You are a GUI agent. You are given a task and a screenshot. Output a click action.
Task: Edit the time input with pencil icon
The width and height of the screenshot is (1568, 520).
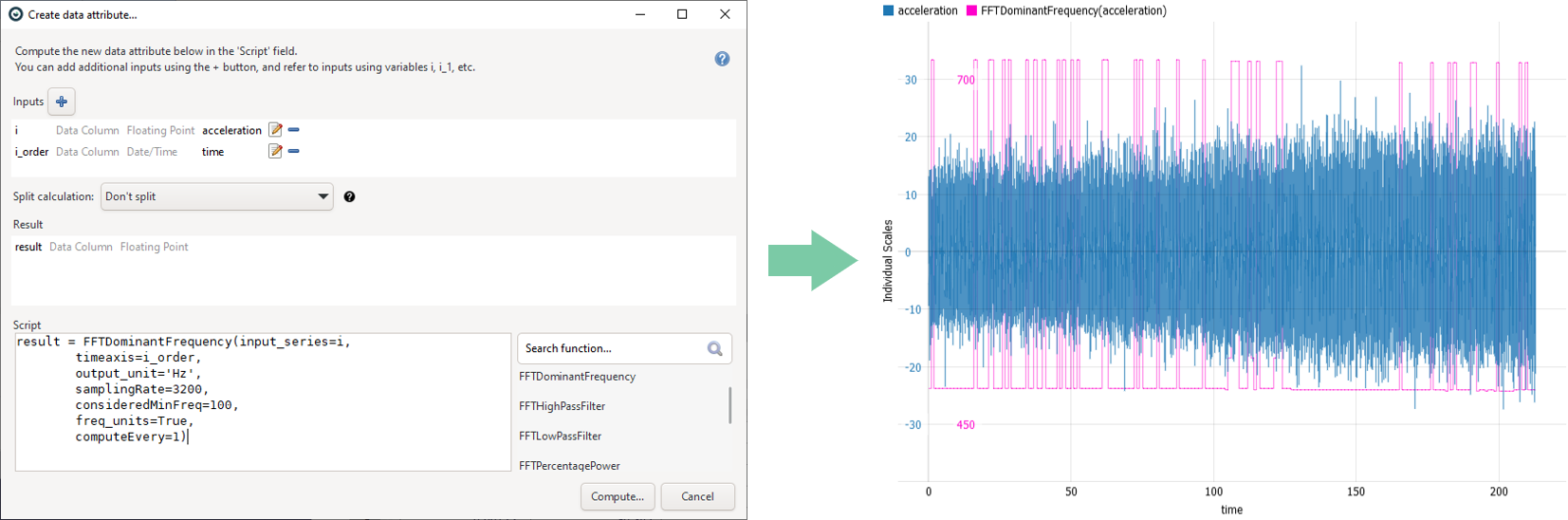click(x=275, y=151)
